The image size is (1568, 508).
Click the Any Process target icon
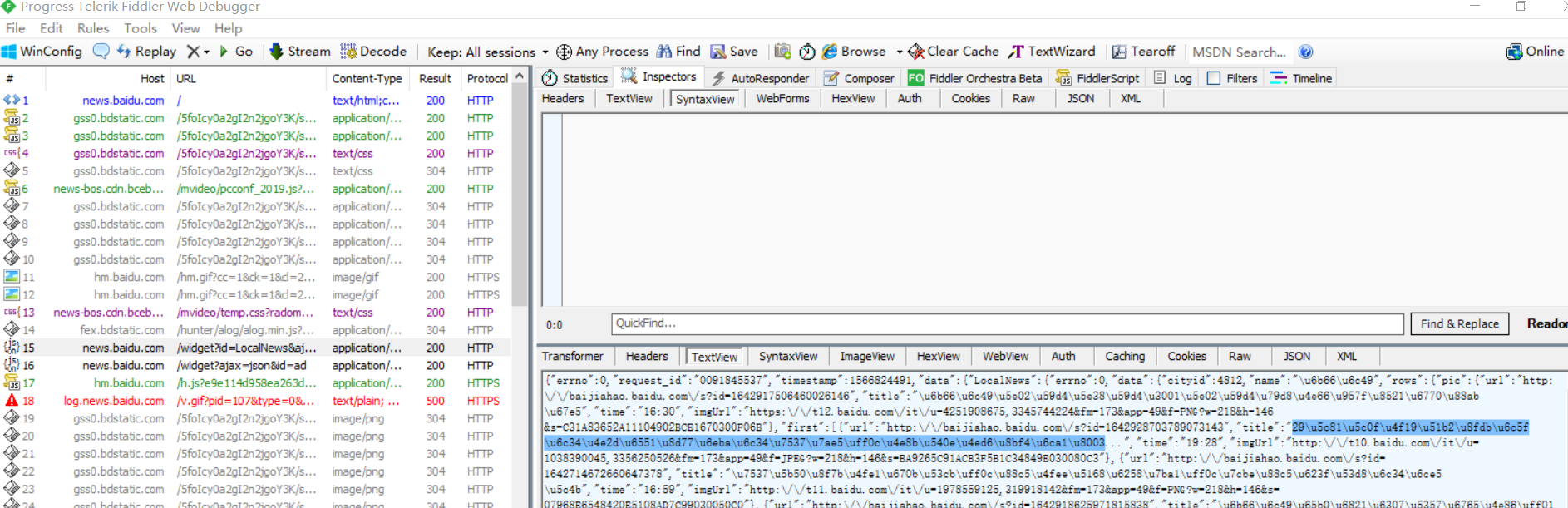click(x=564, y=52)
